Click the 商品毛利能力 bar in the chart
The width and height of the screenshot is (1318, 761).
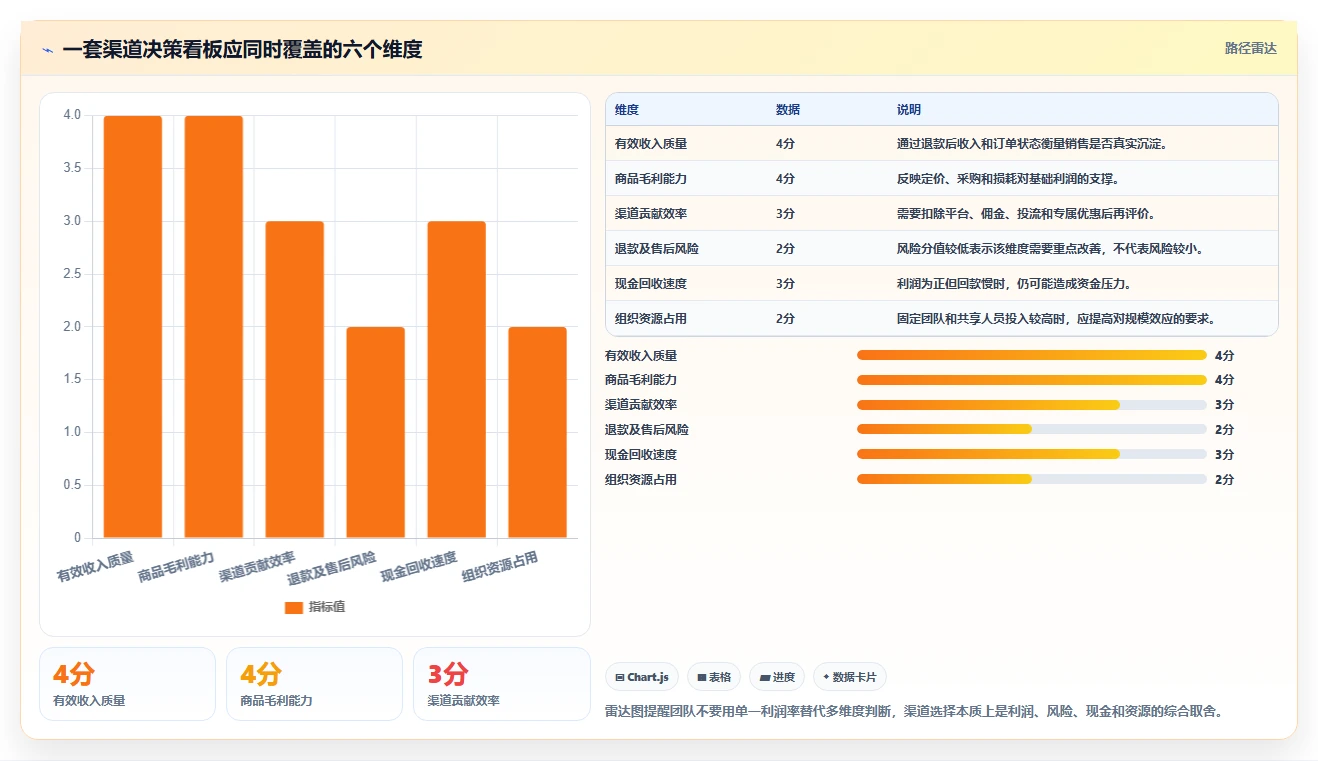click(x=214, y=327)
